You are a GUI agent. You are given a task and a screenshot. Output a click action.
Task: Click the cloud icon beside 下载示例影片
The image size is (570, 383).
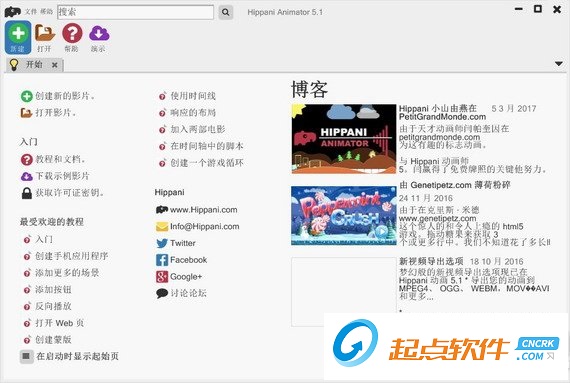pos(27,176)
